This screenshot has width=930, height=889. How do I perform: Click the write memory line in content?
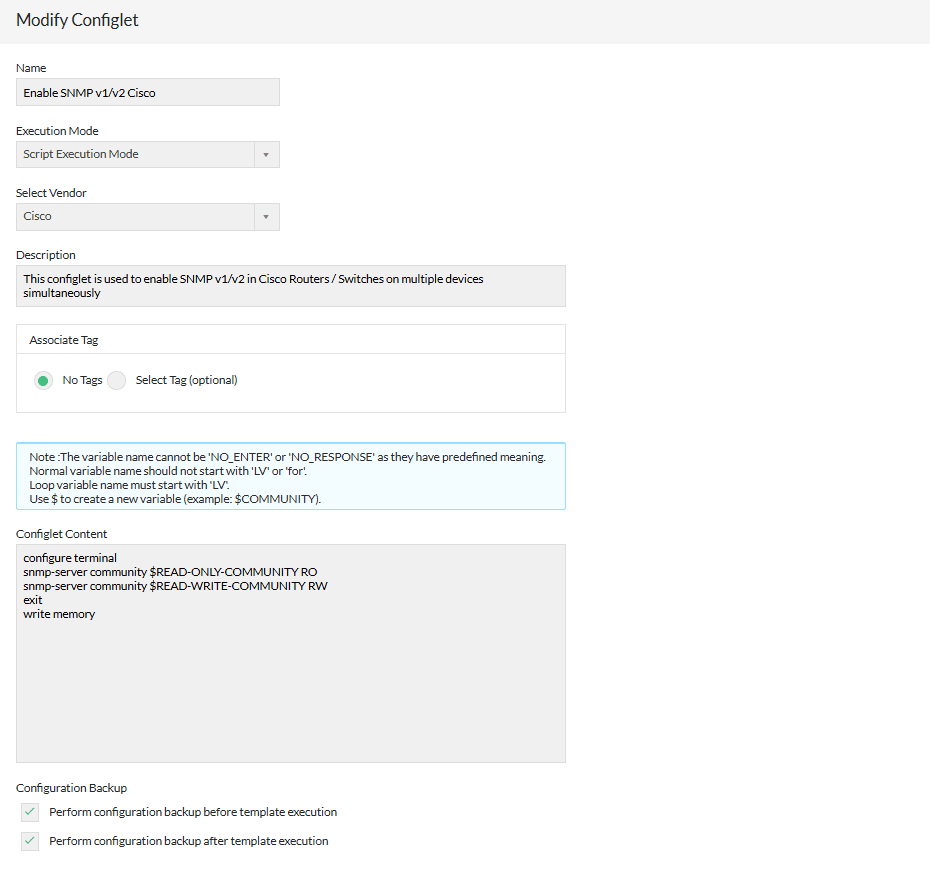(59, 614)
